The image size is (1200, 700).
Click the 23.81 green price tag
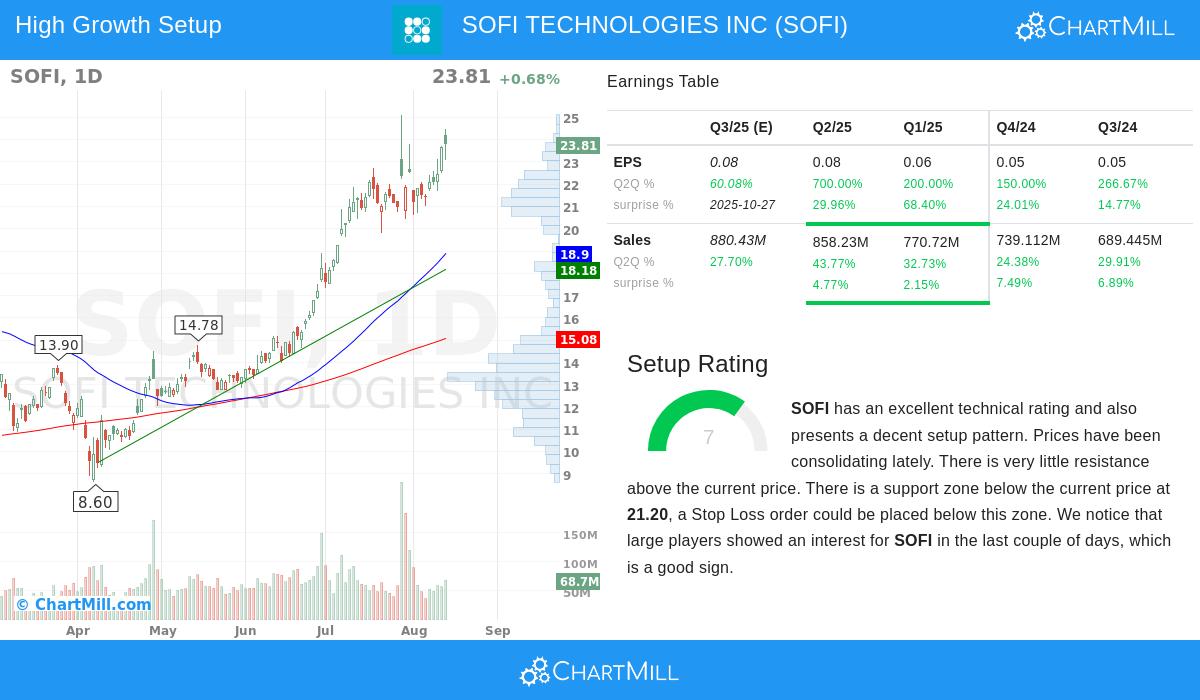578,145
